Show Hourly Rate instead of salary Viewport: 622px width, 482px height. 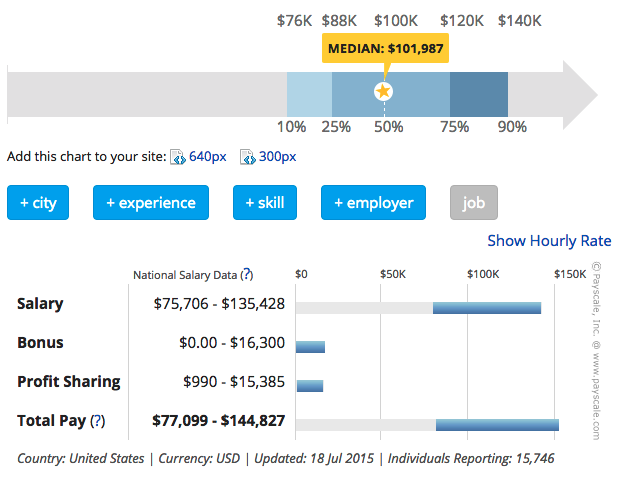[549, 240]
